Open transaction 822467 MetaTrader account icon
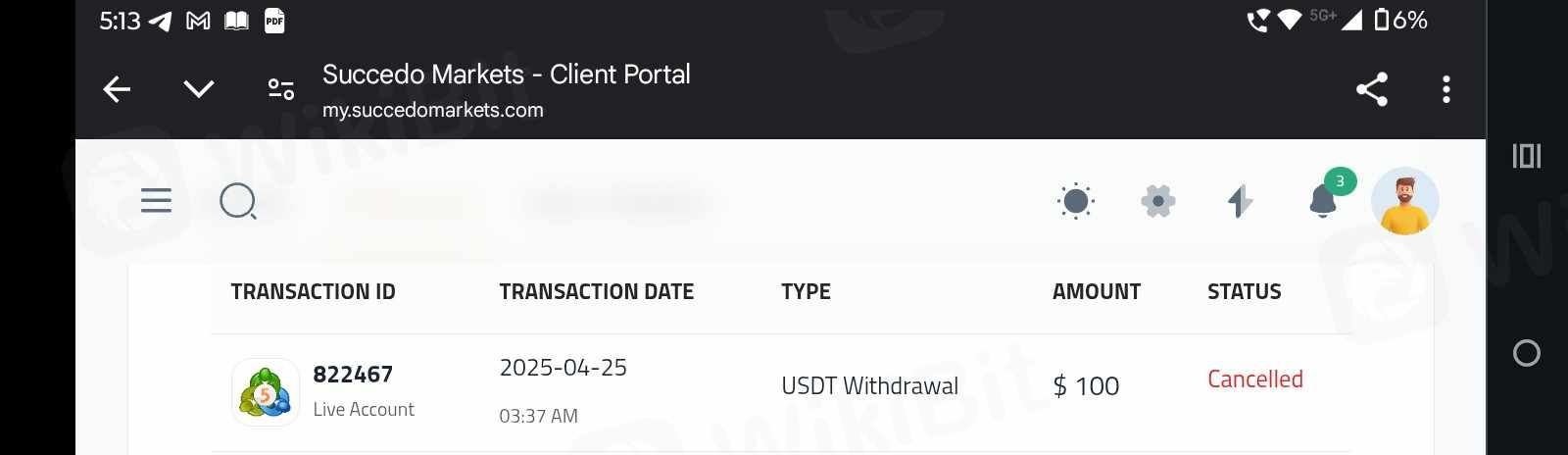Viewport: 1568px width, 455px height. (265, 392)
